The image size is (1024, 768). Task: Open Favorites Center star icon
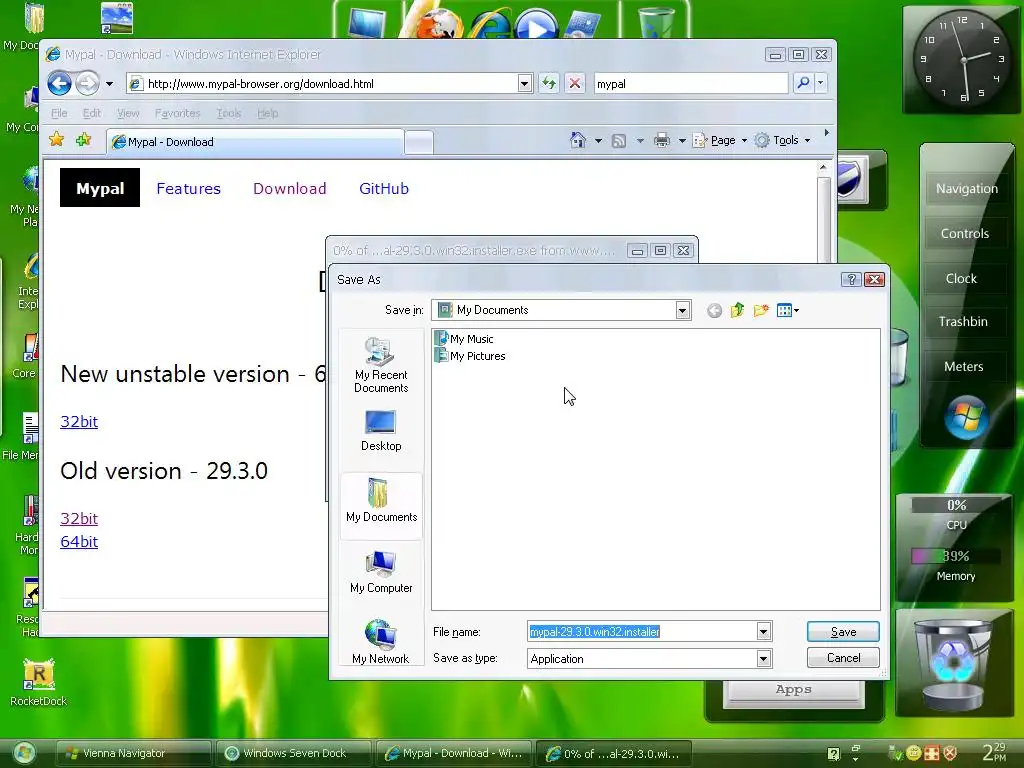(x=56, y=139)
